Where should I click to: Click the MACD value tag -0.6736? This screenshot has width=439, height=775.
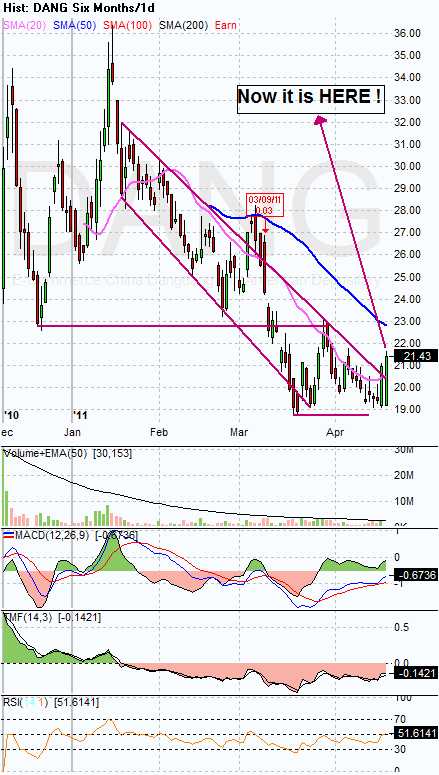415,575
